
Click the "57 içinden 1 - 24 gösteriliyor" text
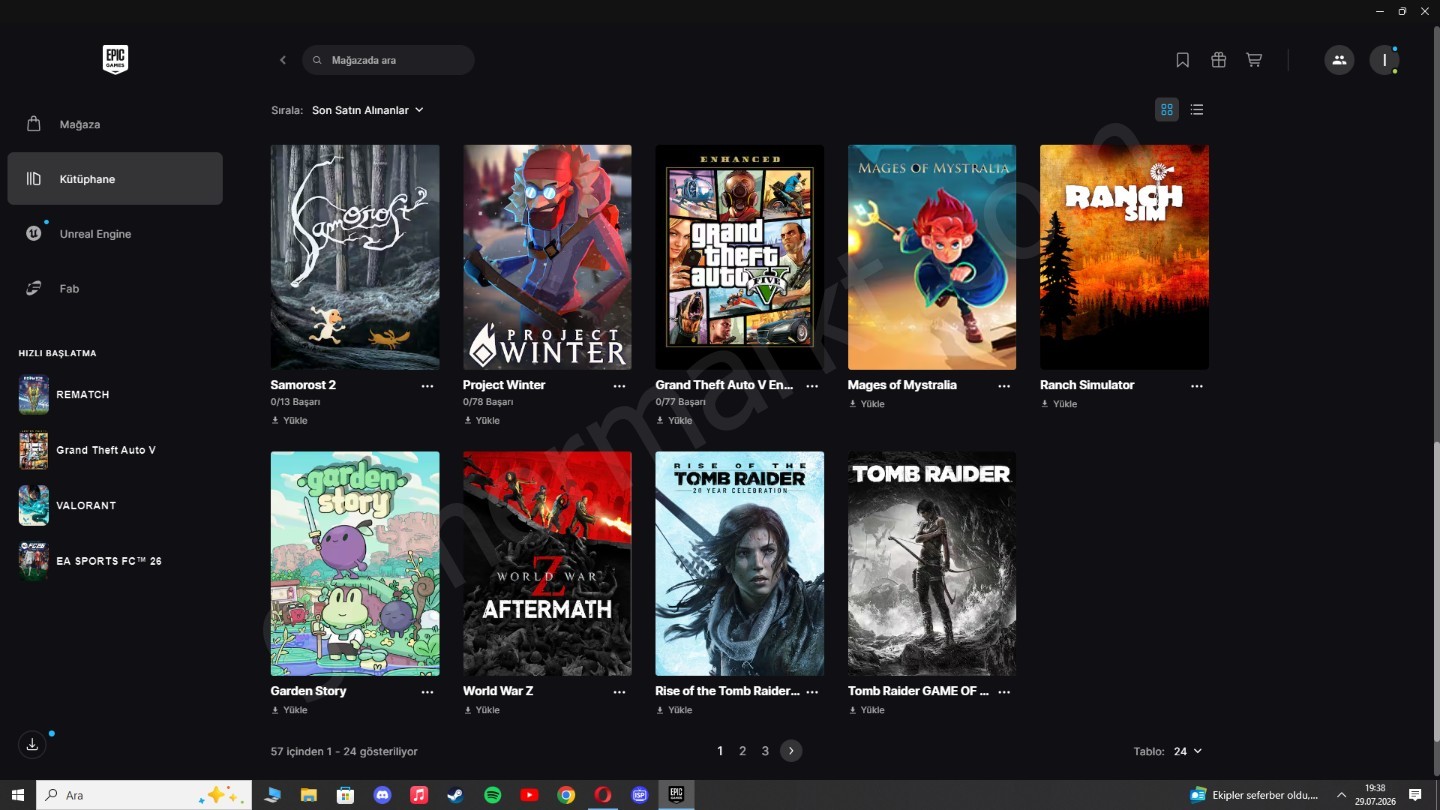coord(344,751)
